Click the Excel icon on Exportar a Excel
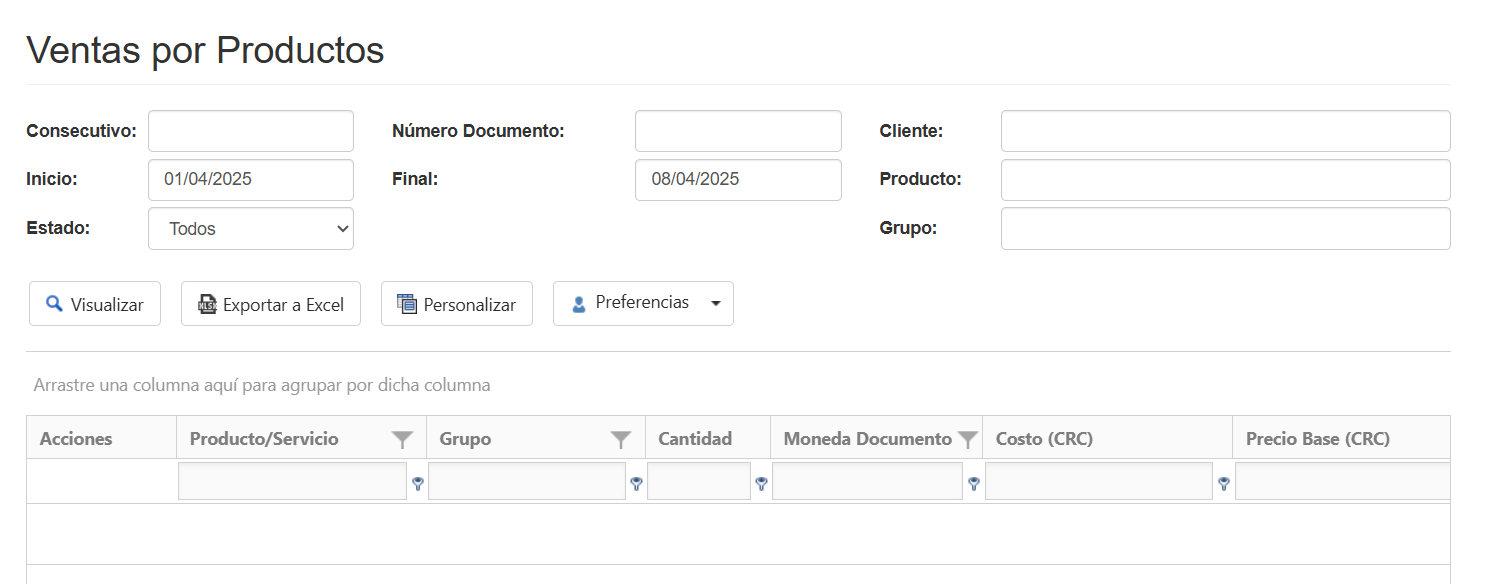 point(208,304)
